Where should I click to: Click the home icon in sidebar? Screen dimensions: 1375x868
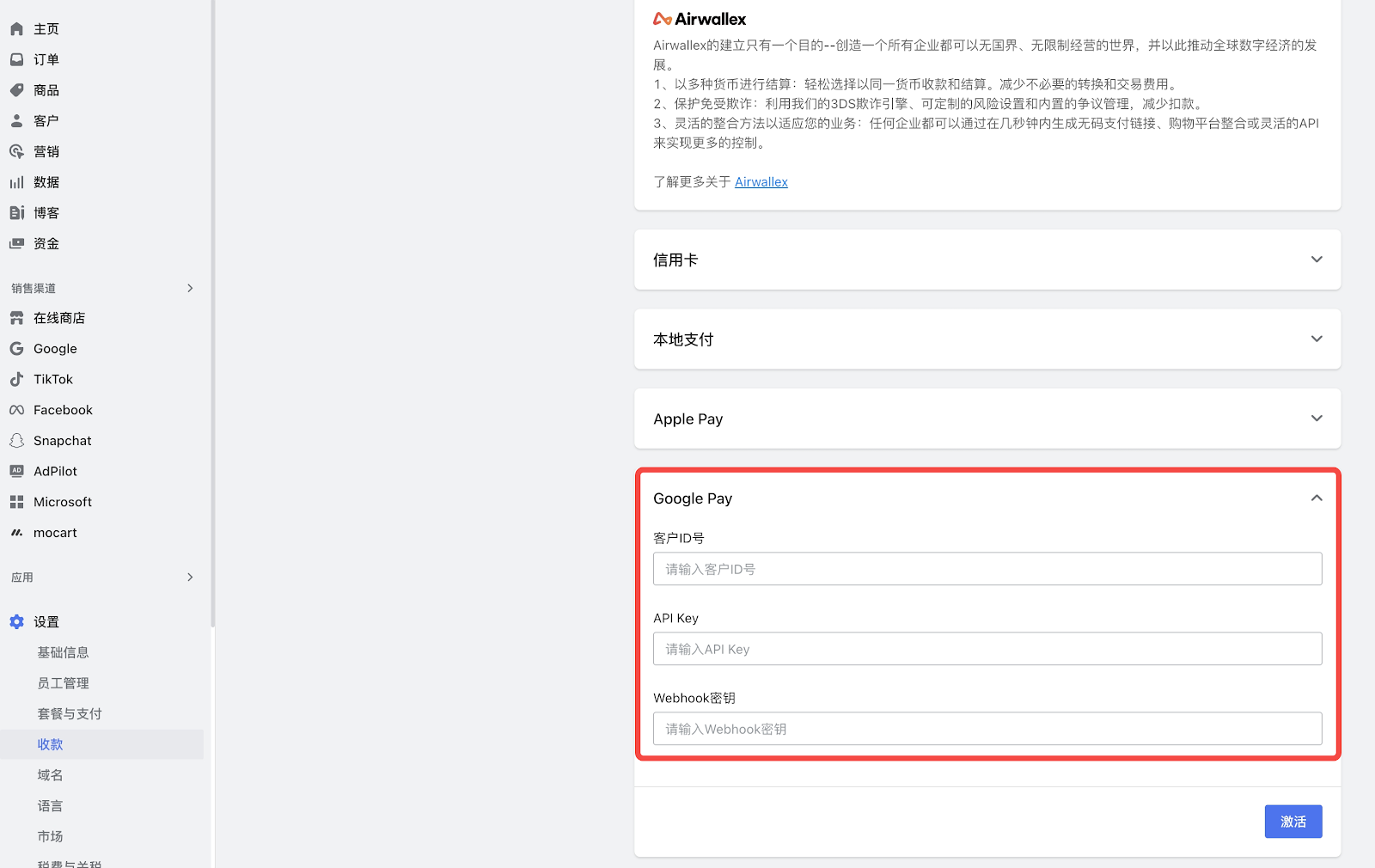point(16,29)
